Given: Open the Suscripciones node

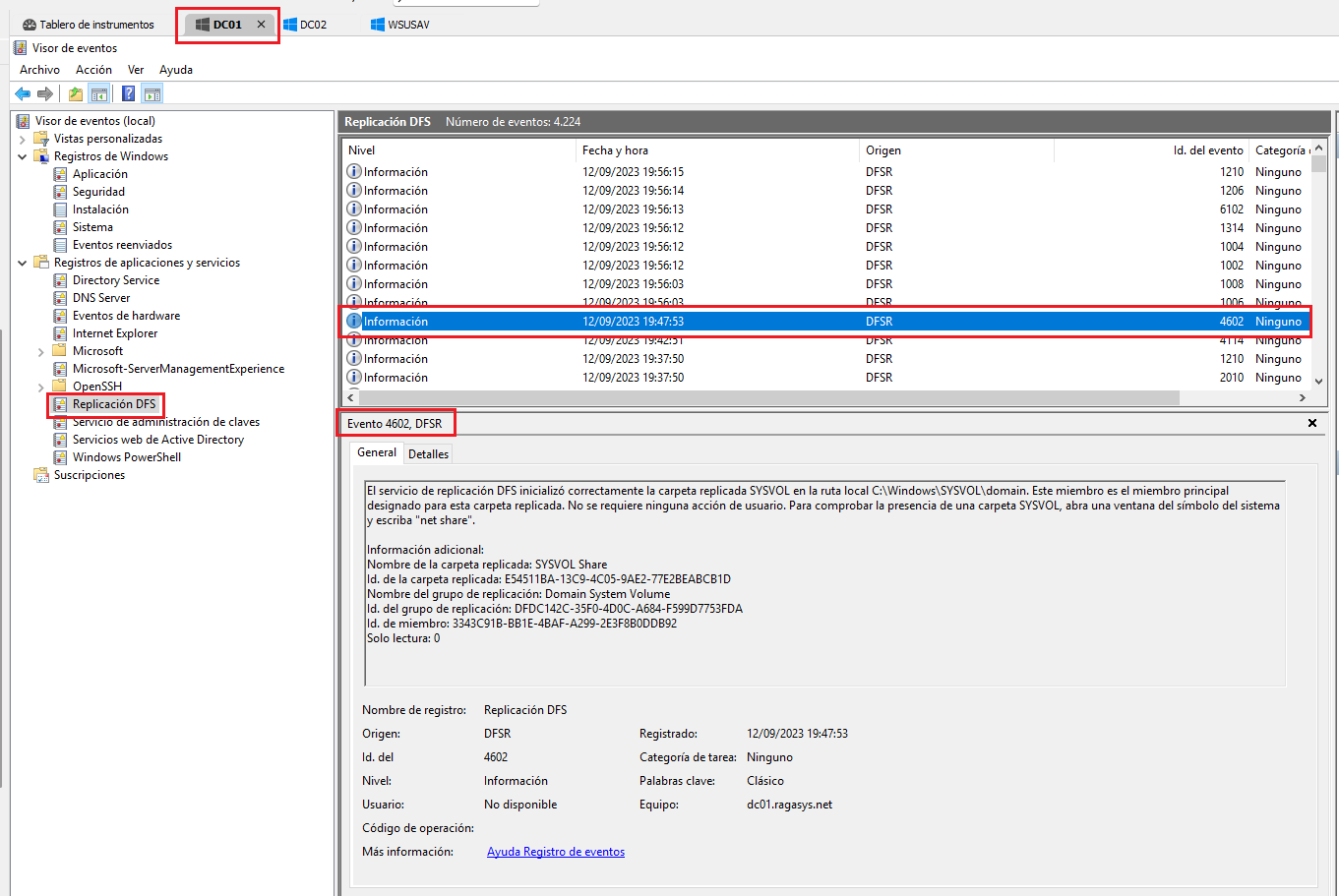Looking at the screenshot, I should click(89, 475).
